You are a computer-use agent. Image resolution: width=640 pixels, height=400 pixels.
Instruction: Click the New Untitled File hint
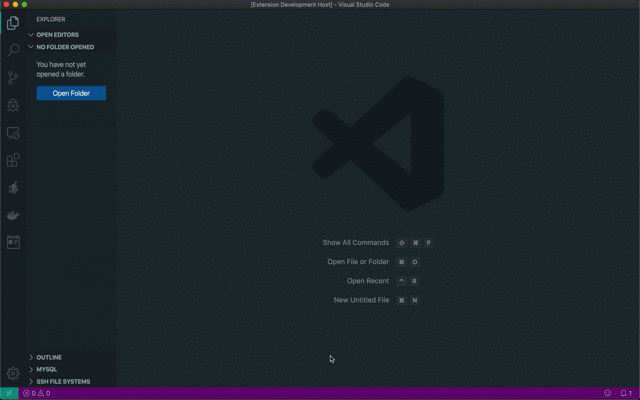(376, 300)
